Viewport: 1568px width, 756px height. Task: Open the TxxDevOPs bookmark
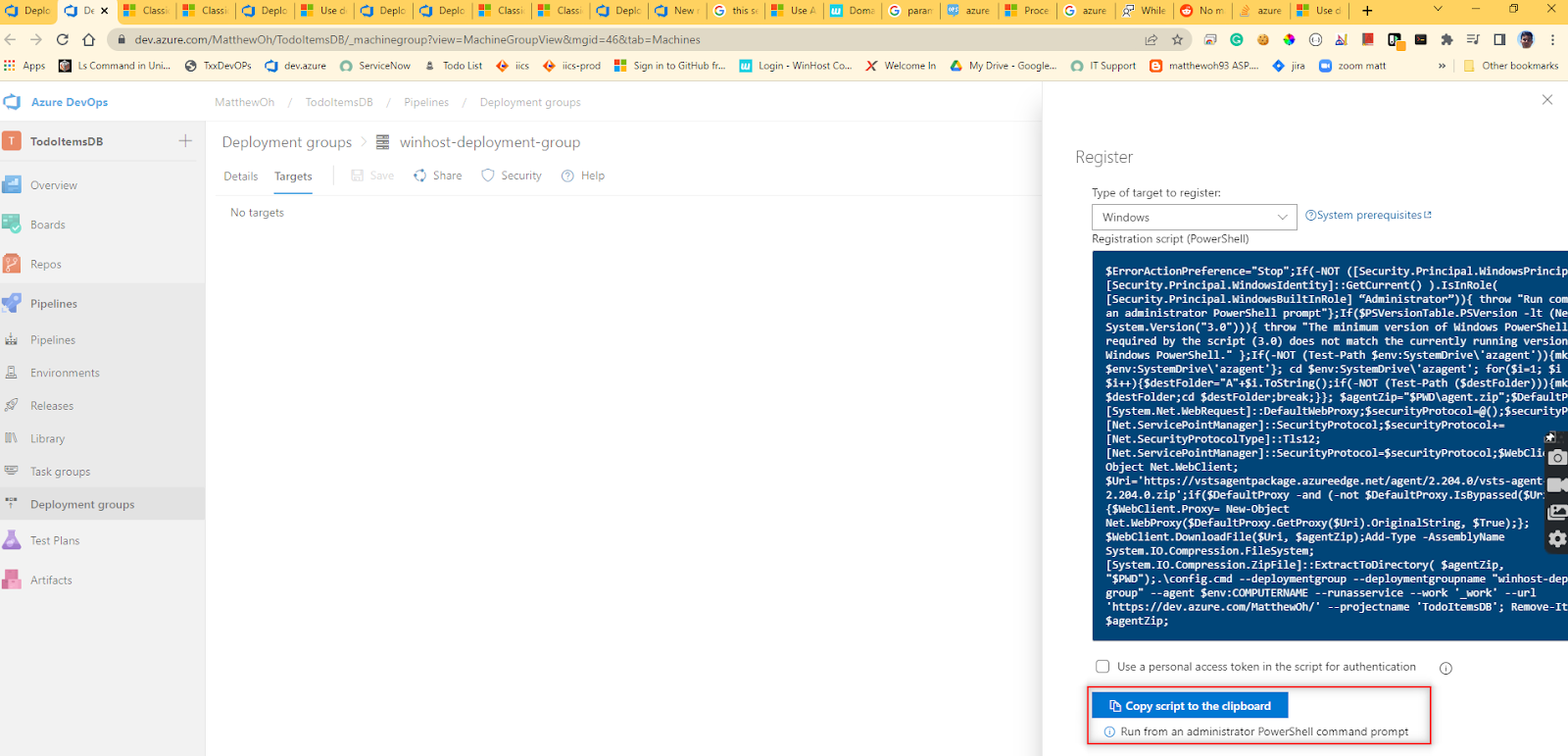pyautogui.click(x=218, y=66)
